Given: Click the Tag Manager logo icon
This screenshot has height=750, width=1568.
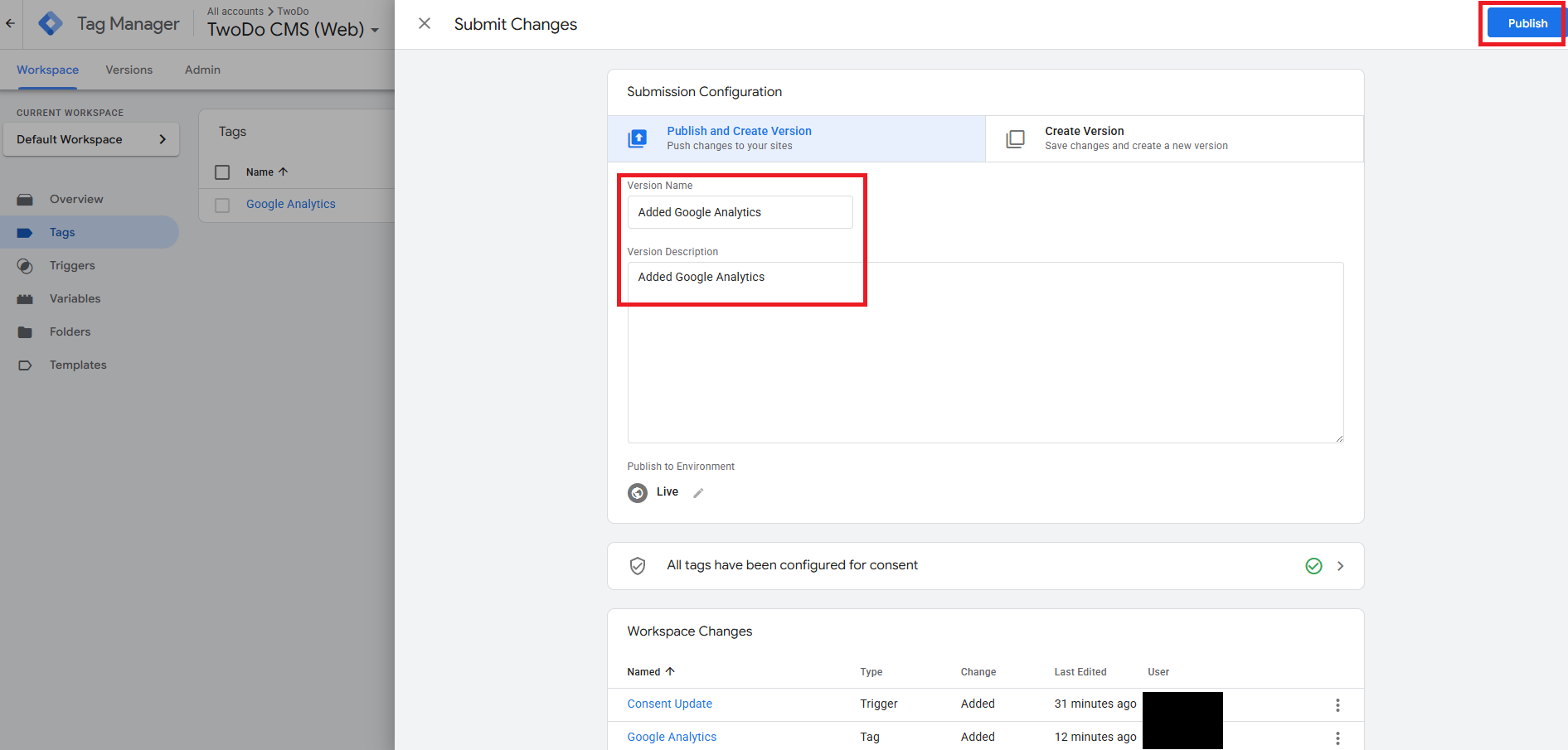Looking at the screenshot, I should point(51,24).
